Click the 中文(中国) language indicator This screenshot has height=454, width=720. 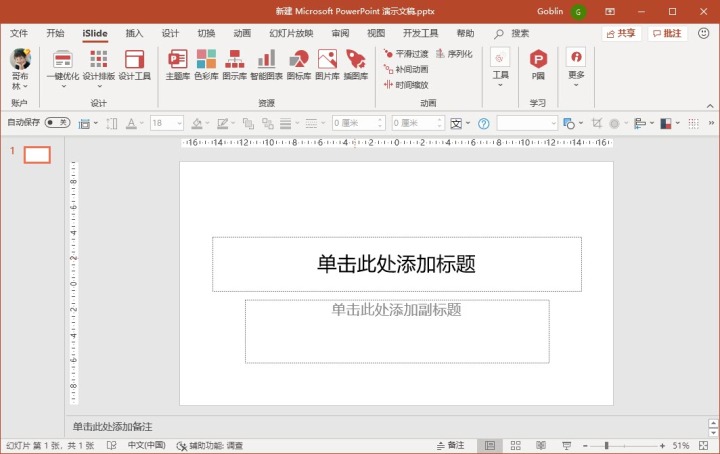tap(146, 446)
